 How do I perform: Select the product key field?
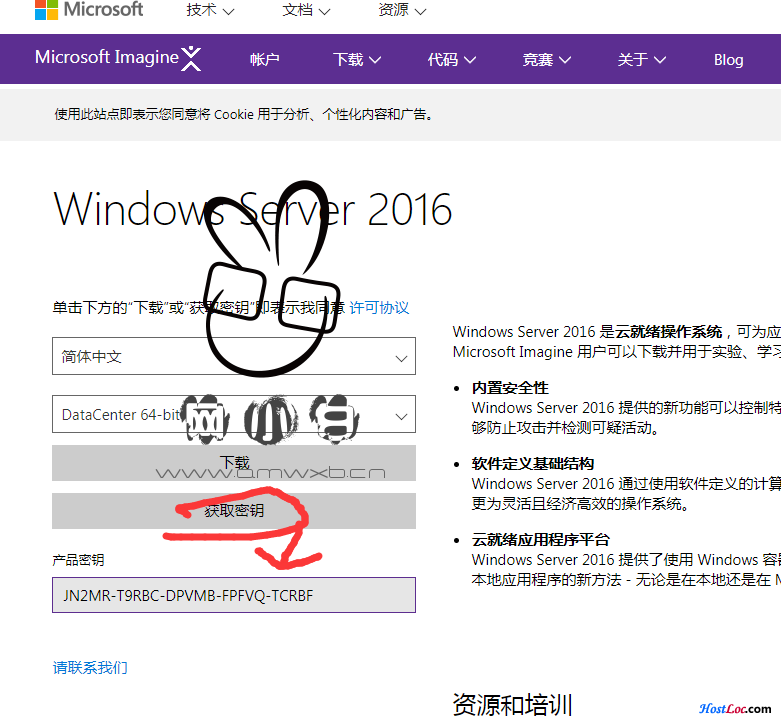(234, 595)
